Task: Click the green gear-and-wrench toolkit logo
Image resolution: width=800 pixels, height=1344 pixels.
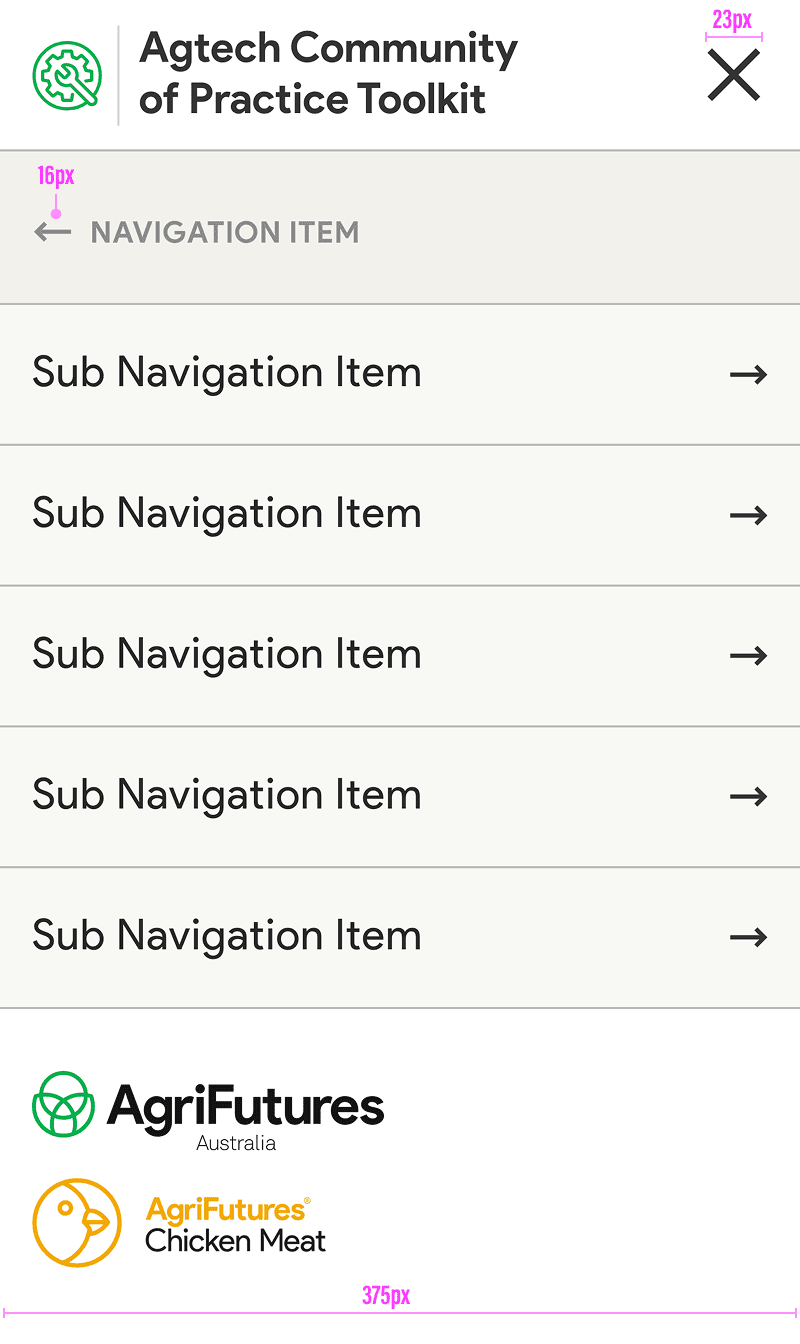Action: [x=67, y=75]
